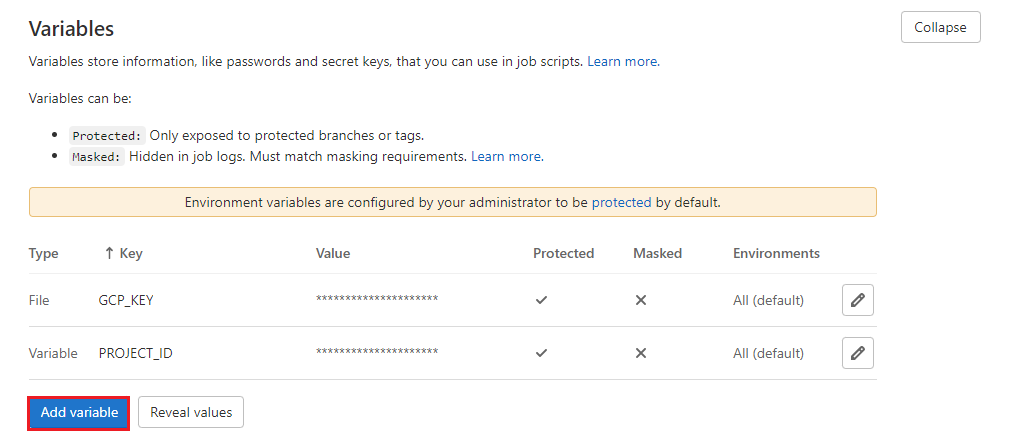Collapse the Variables section
Screen dimensions: 1013x445
(x=940, y=27)
